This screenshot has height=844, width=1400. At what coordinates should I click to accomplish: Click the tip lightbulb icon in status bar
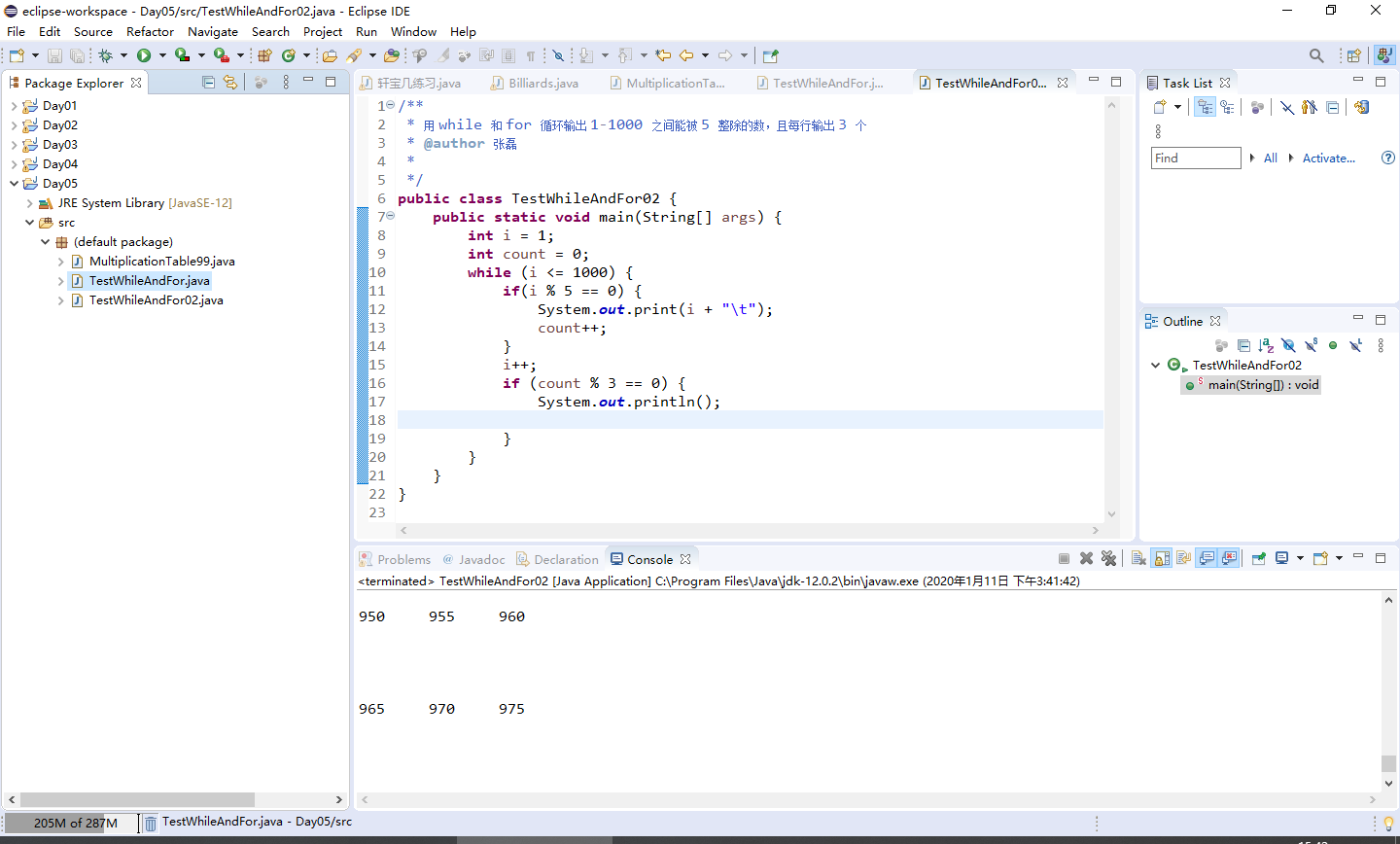(x=1388, y=824)
